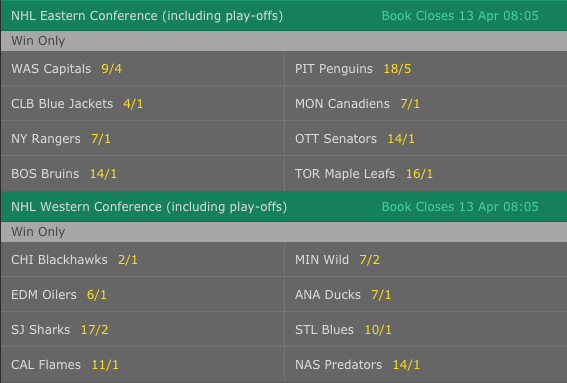Viewport: 567px width, 383px height.
Task: Add EDM Oilers 6/1 to betslip
Action: [x=142, y=294]
